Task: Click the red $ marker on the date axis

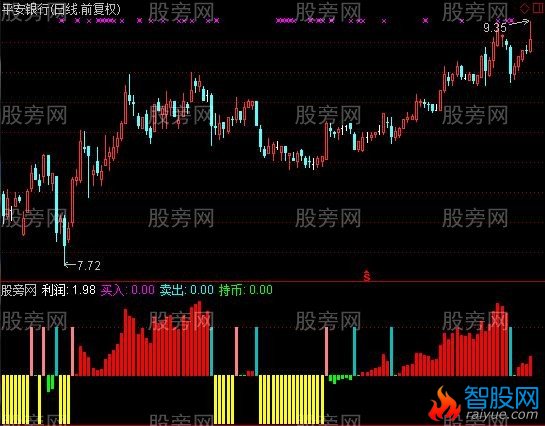Action: click(x=367, y=275)
